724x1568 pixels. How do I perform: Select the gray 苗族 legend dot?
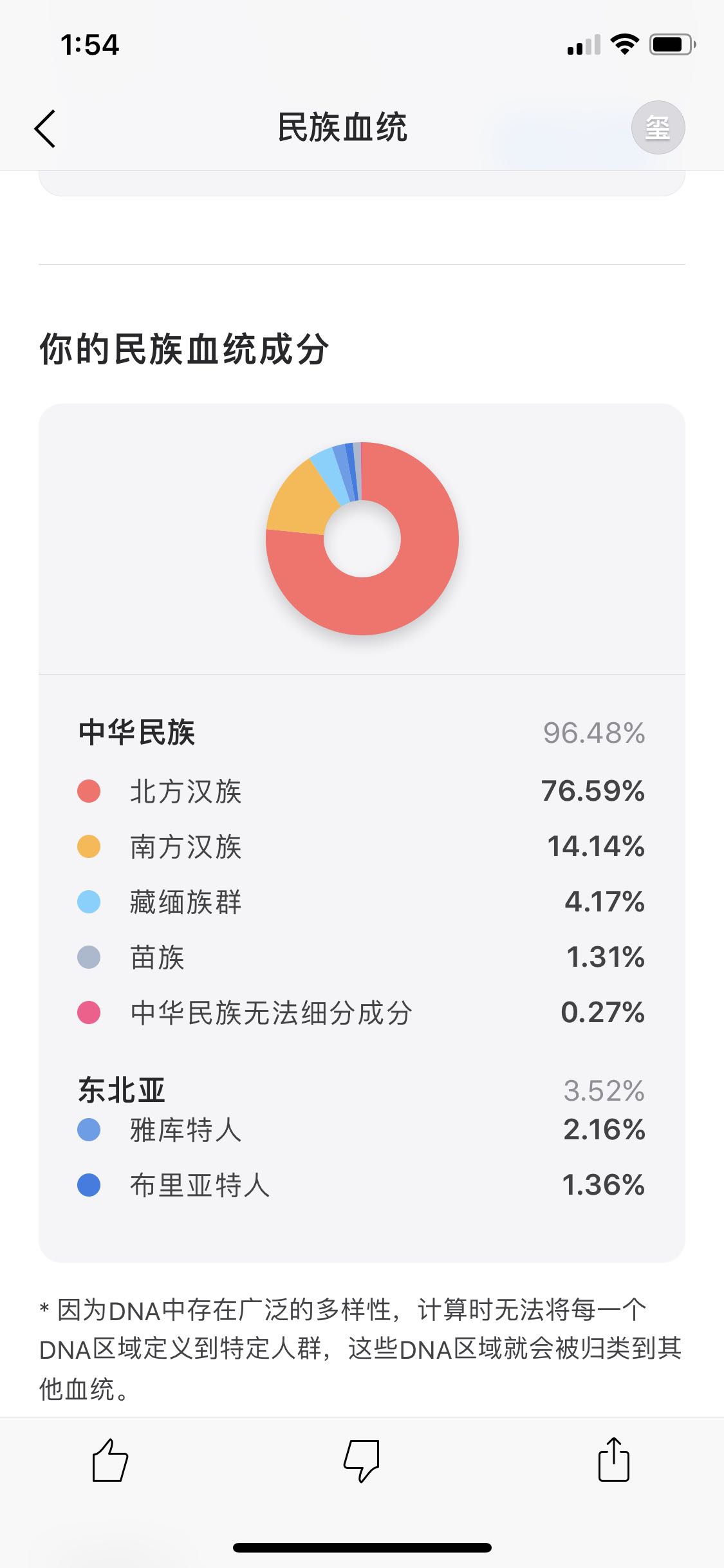click(89, 957)
